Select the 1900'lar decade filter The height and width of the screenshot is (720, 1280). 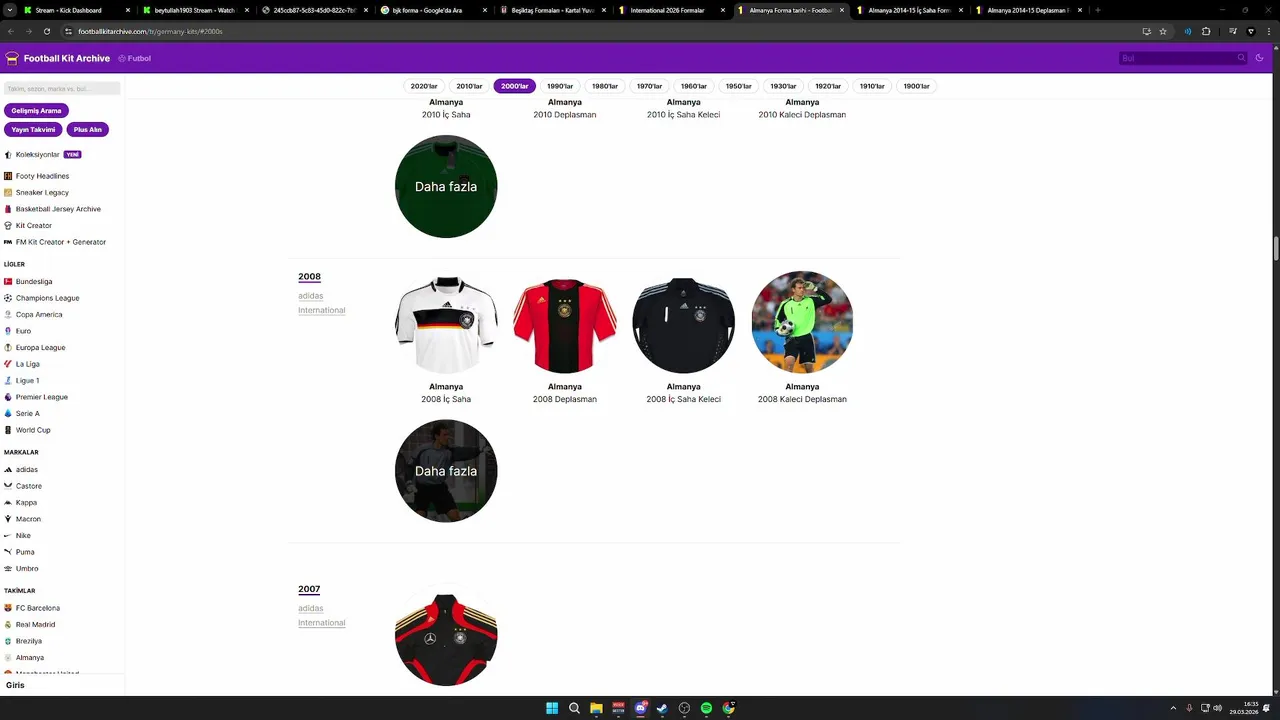click(x=917, y=86)
